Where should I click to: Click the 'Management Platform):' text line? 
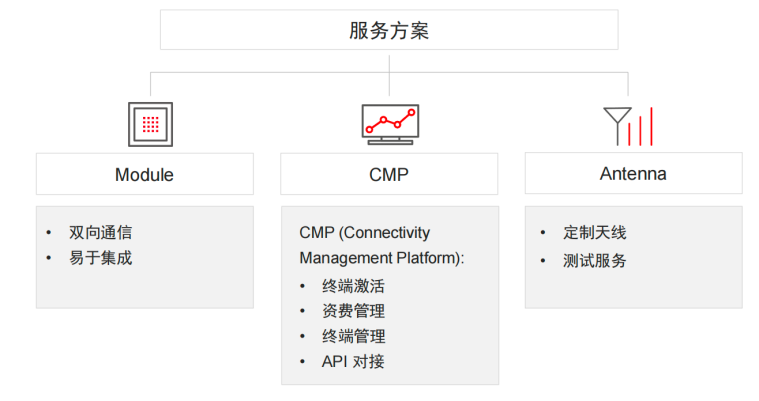tap(382, 258)
